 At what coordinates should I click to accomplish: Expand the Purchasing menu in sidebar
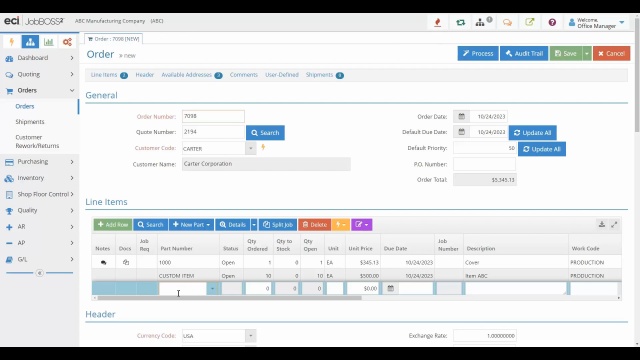(x=40, y=162)
